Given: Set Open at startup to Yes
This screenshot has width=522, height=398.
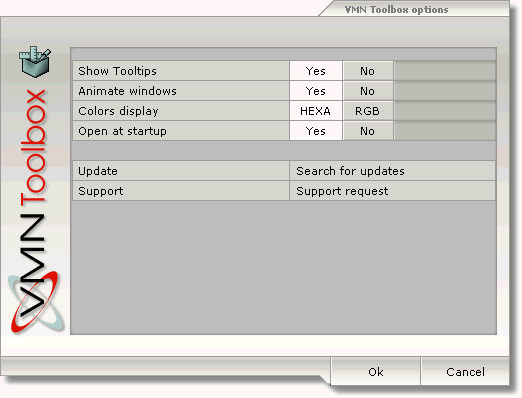Looking at the screenshot, I should [316, 131].
